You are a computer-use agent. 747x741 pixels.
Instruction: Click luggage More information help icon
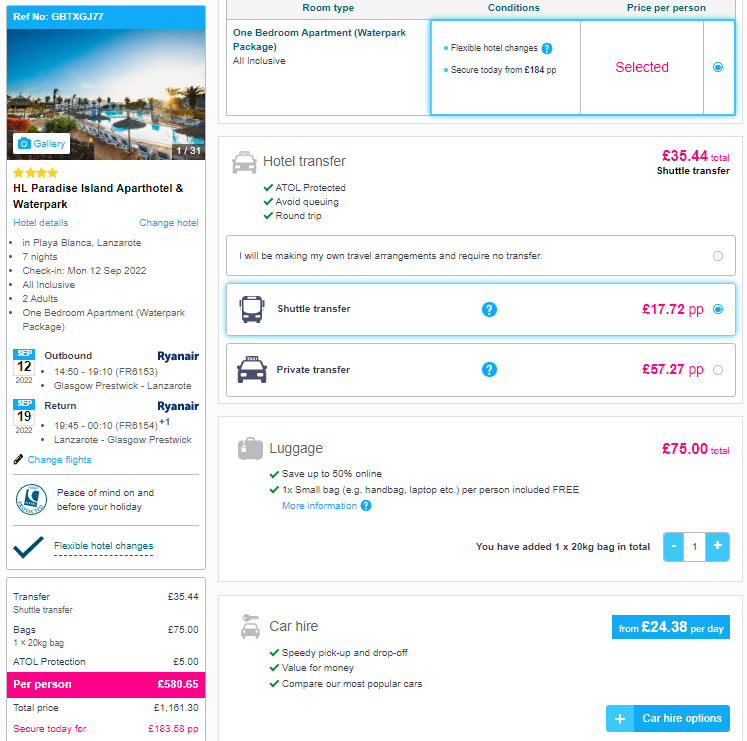tap(366, 506)
